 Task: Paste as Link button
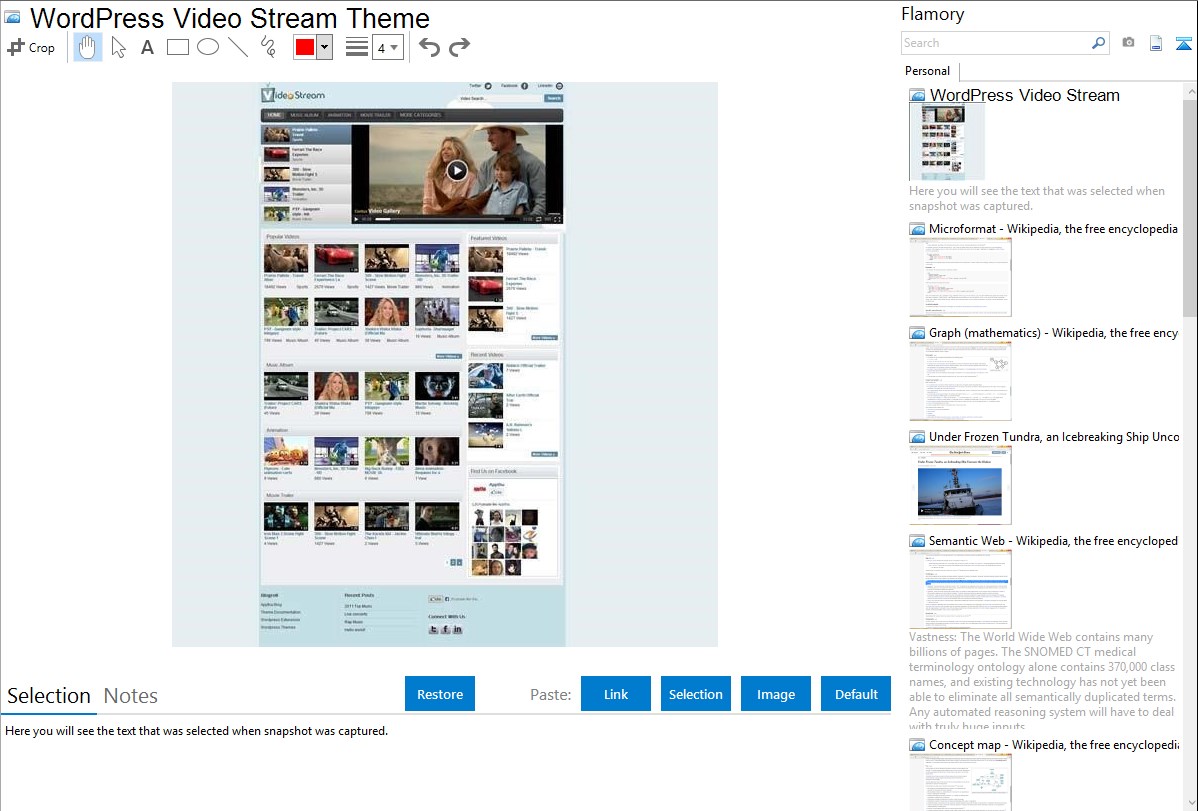pyautogui.click(x=616, y=694)
